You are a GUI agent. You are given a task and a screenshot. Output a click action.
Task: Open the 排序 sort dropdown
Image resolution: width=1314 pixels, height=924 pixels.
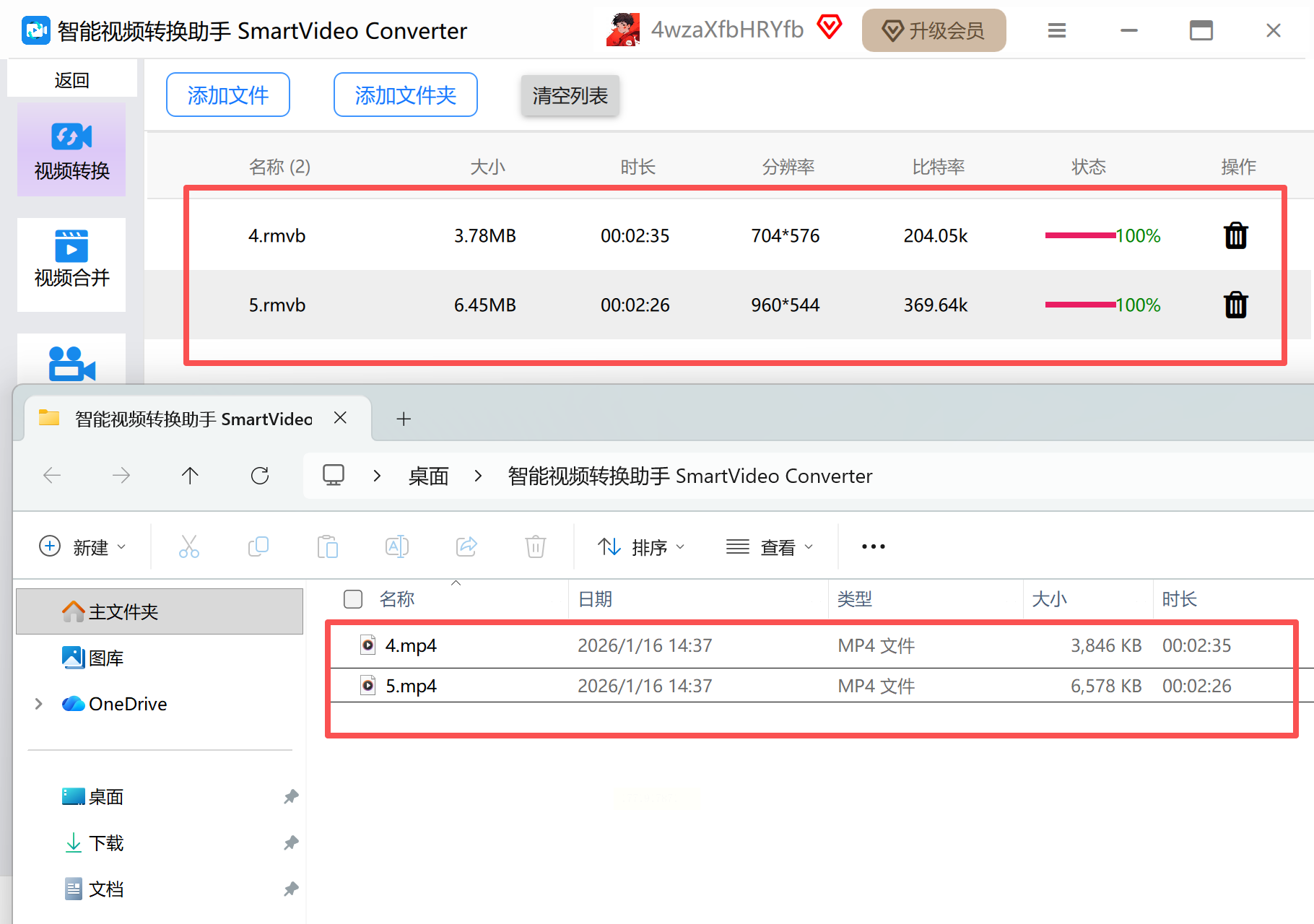pos(641,547)
